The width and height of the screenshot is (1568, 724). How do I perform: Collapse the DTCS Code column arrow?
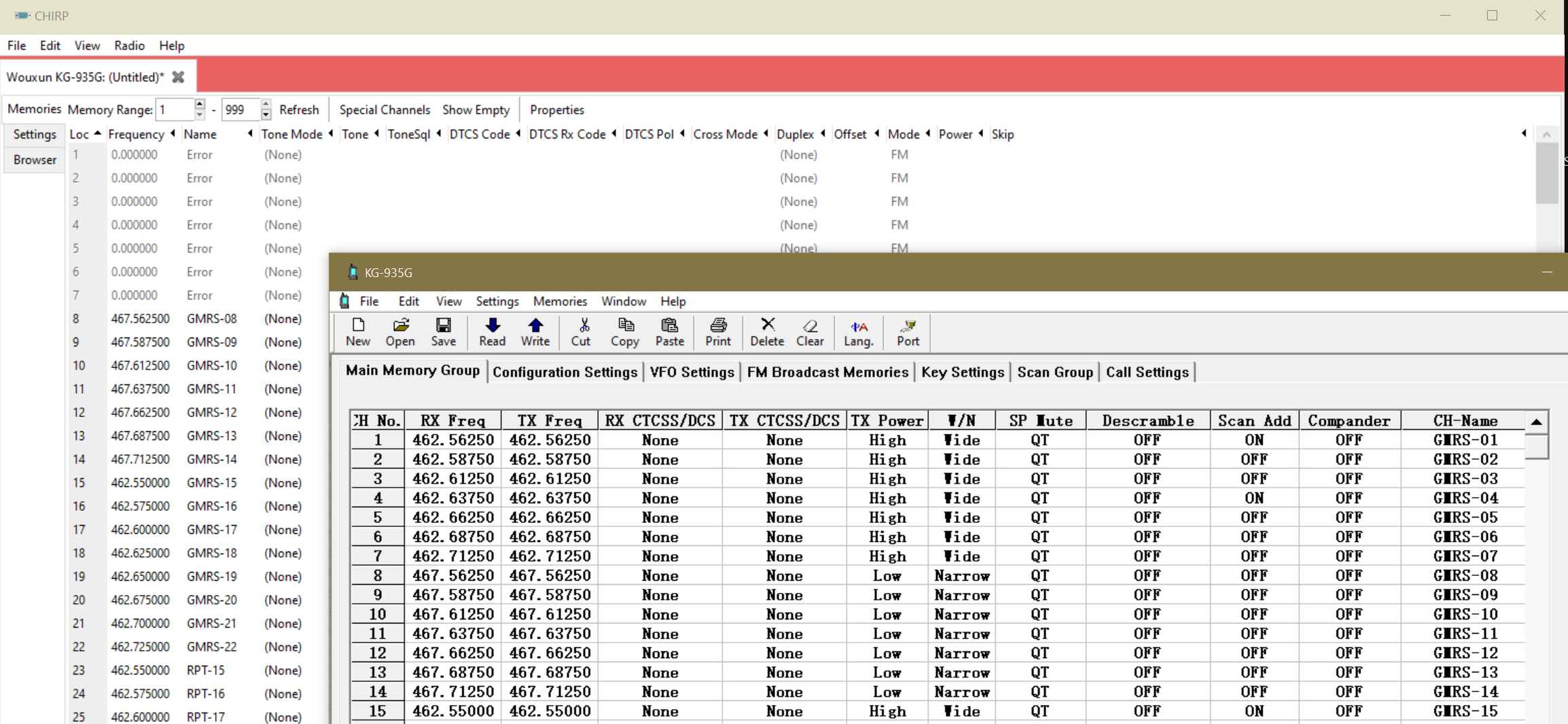[518, 134]
